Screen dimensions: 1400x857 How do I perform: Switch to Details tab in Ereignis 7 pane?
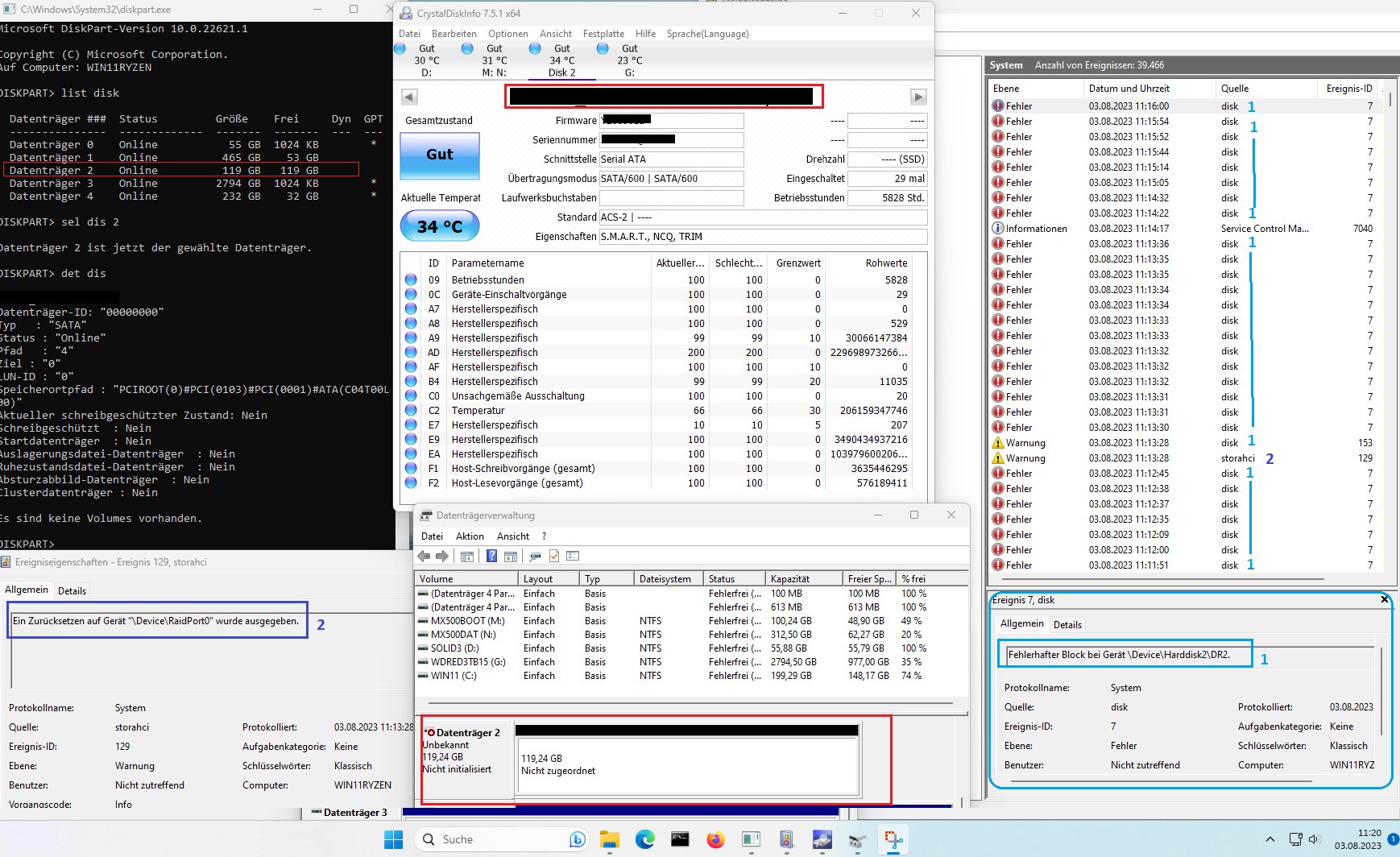coord(1067,625)
